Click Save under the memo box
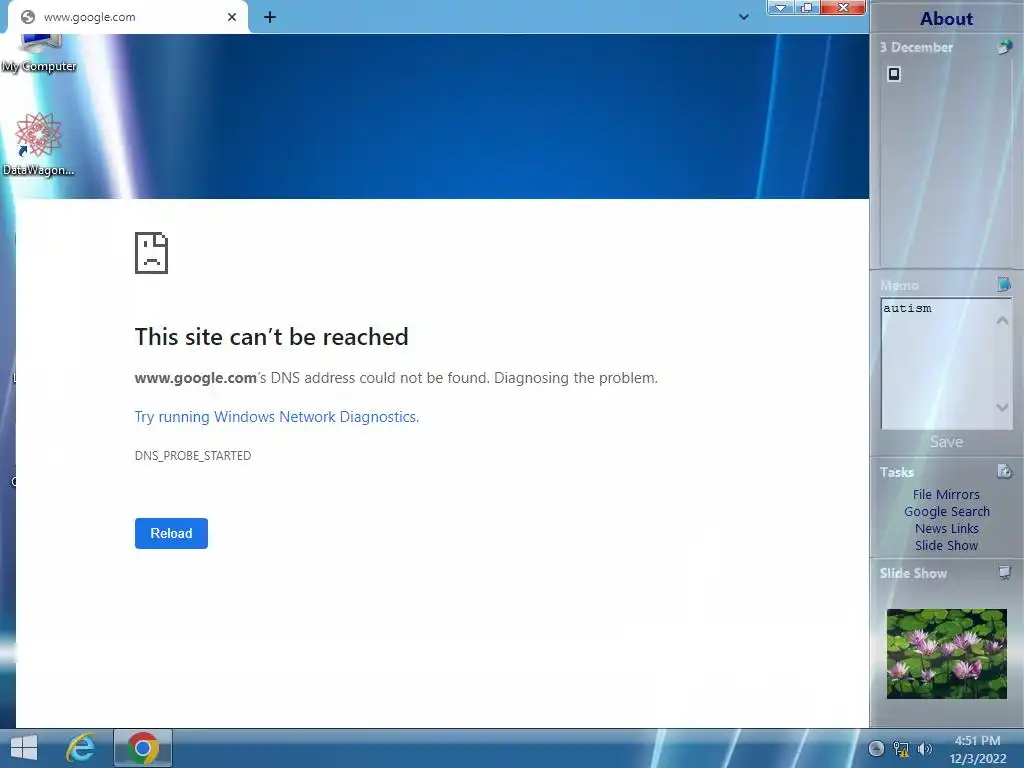This screenshot has width=1024, height=768. pyautogui.click(x=946, y=442)
